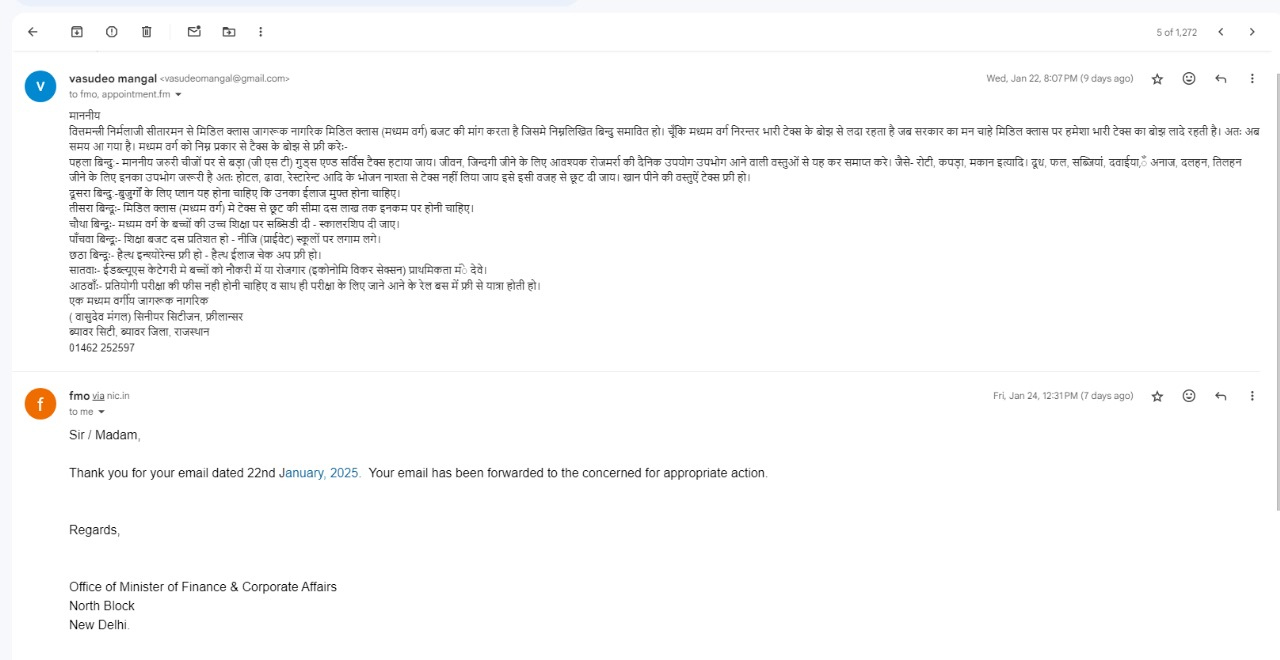Screen dimensions: 1280x660
Task: Go to older email arrow
Action: [x=1252, y=32]
